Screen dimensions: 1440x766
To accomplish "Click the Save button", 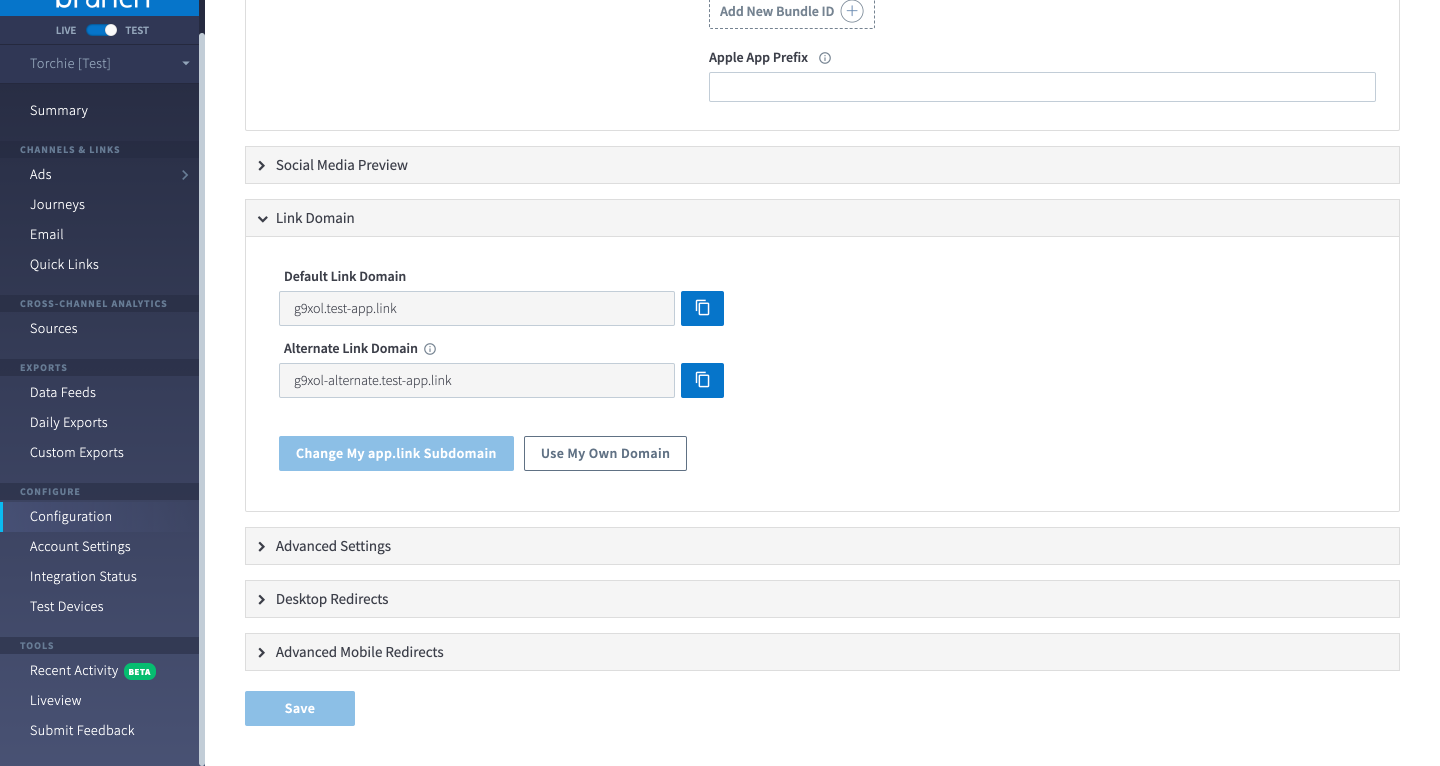I will tap(300, 708).
